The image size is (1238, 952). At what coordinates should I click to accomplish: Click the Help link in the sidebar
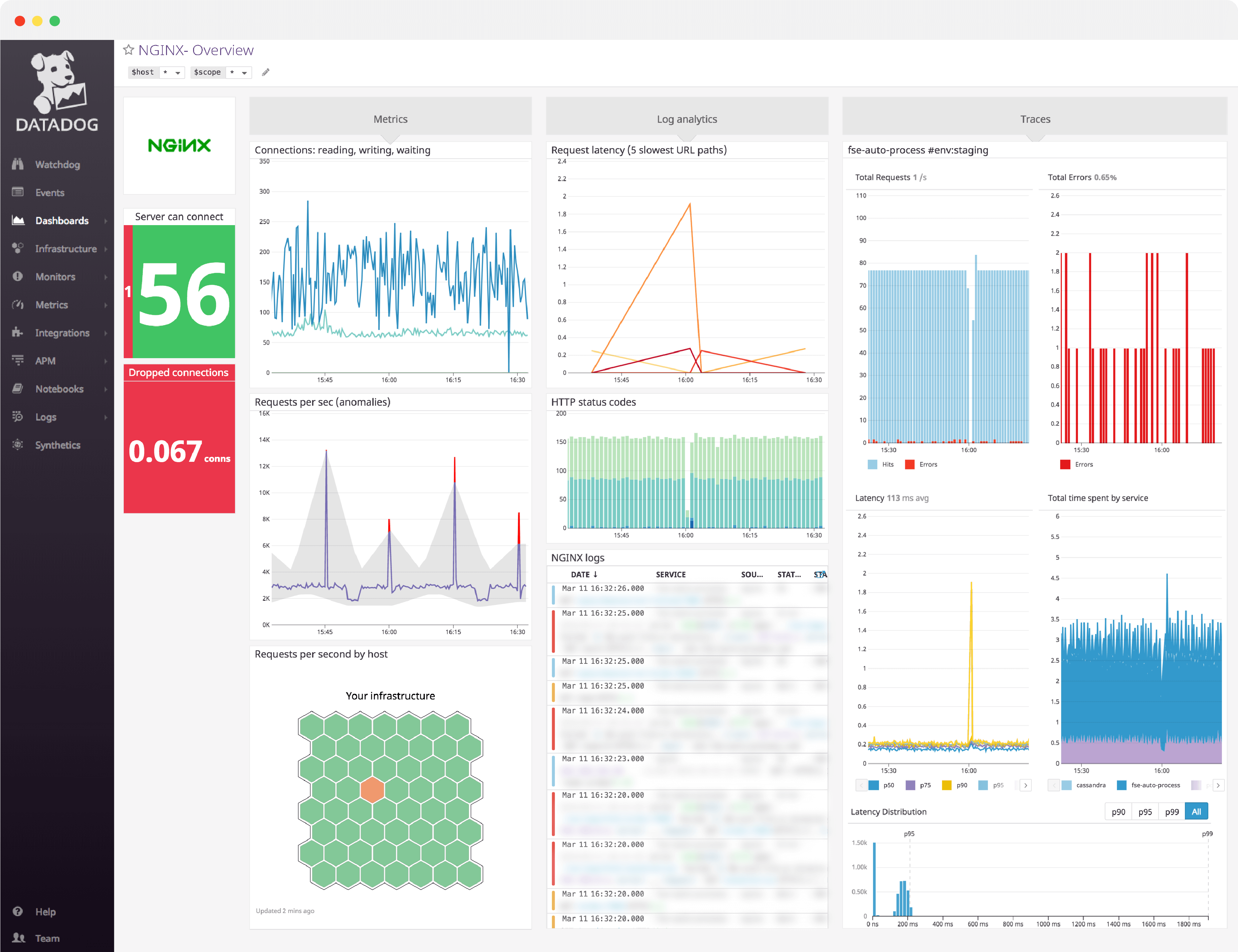[x=45, y=911]
